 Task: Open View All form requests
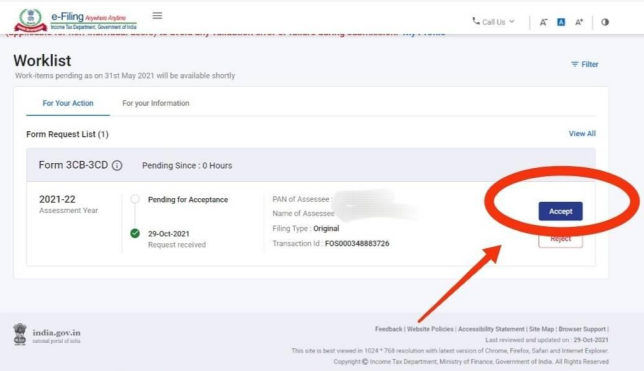click(x=582, y=134)
